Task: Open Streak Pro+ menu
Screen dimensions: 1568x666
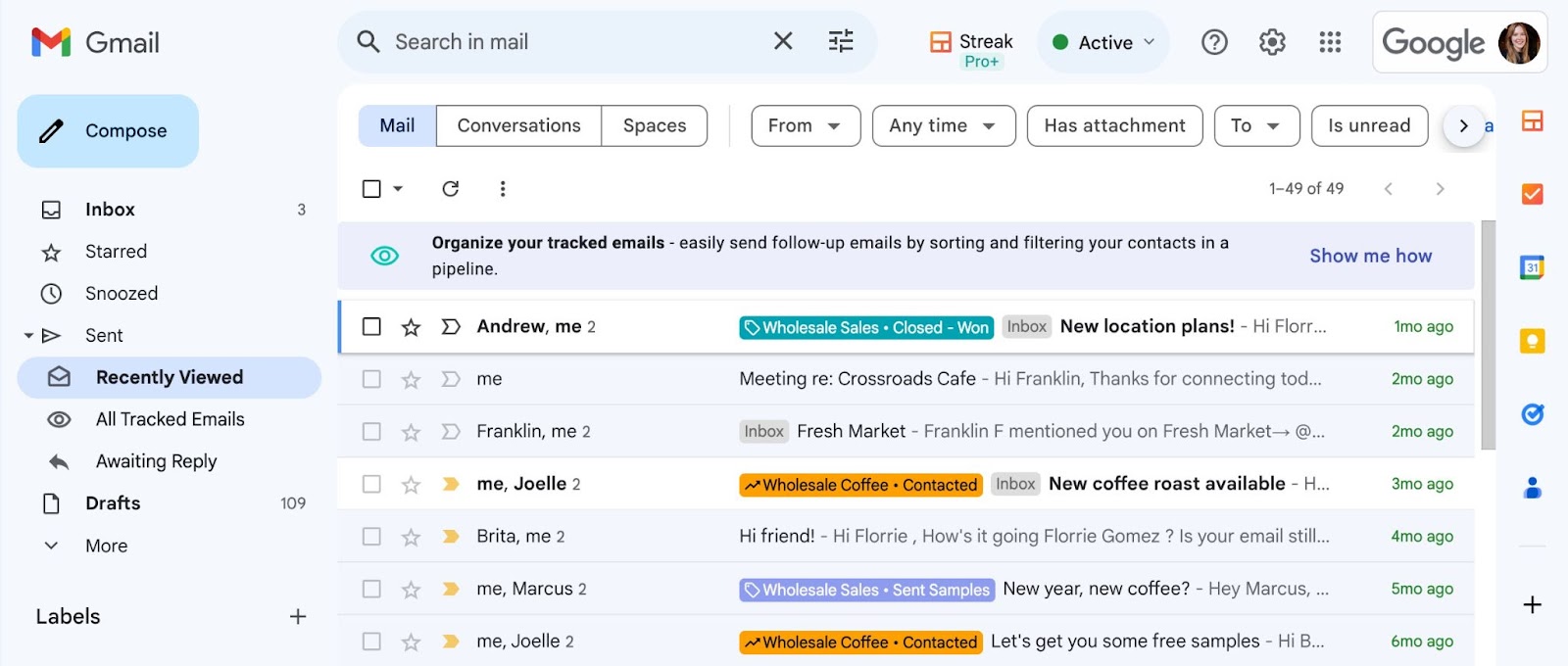Action: pyautogui.click(x=971, y=48)
